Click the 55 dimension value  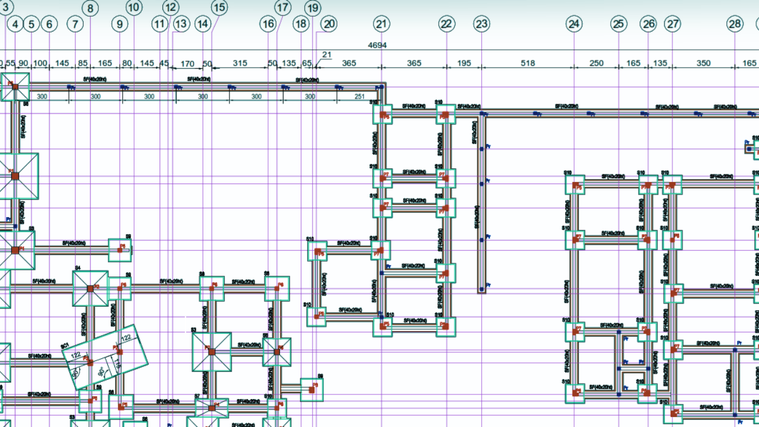(x=10, y=63)
